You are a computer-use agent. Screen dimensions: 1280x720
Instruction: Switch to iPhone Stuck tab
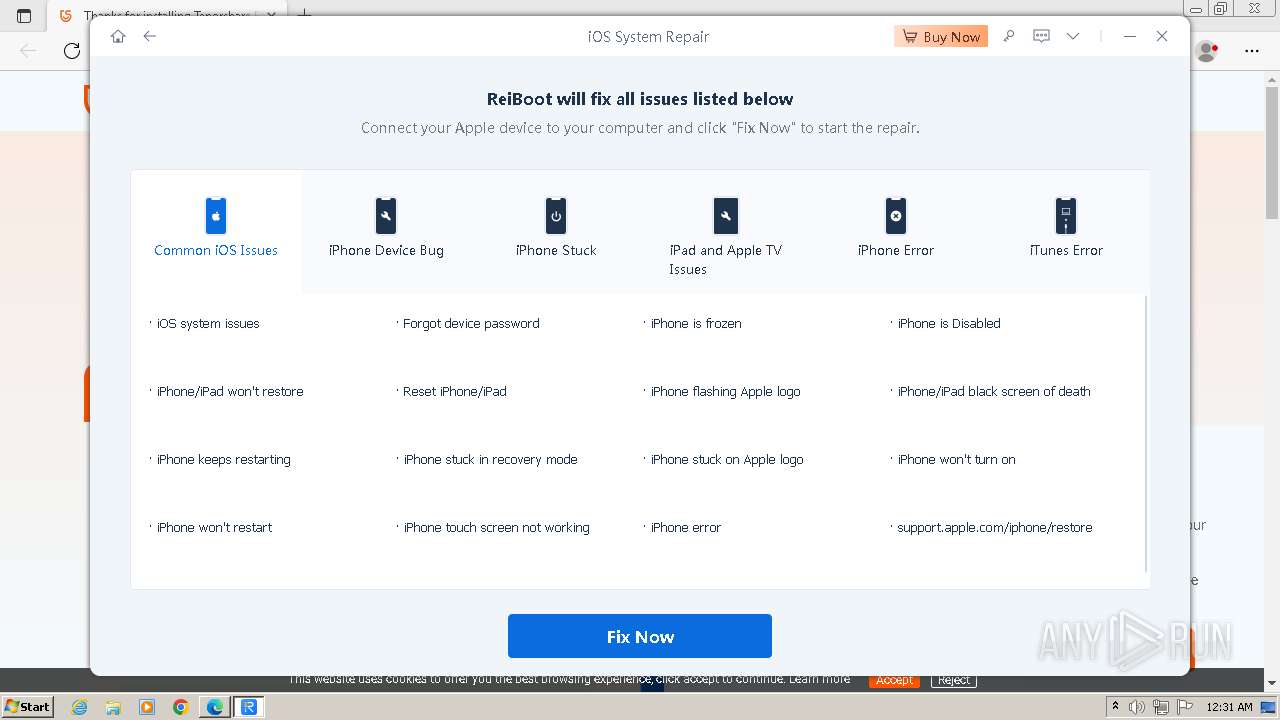[x=556, y=231]
